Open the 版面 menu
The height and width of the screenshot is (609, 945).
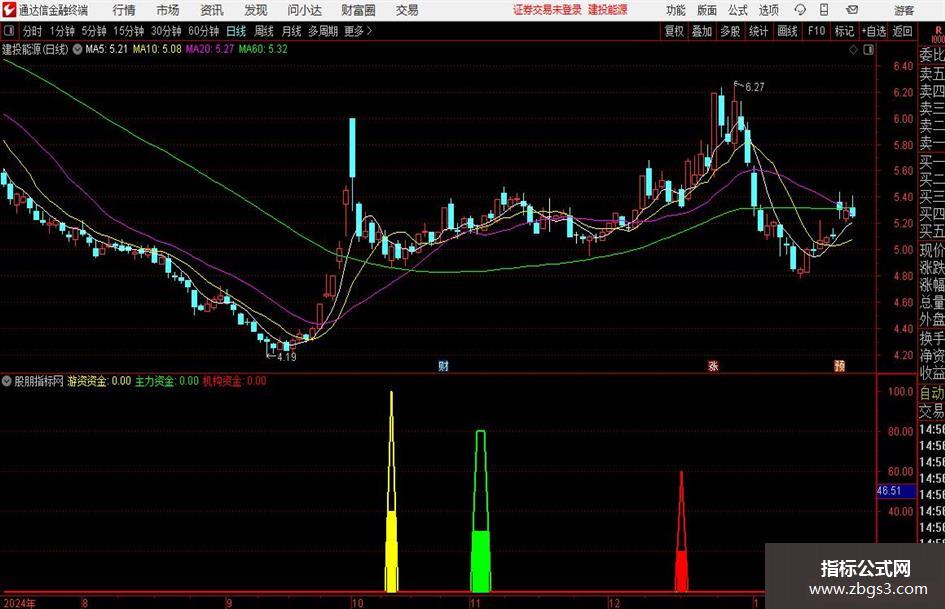706,10
